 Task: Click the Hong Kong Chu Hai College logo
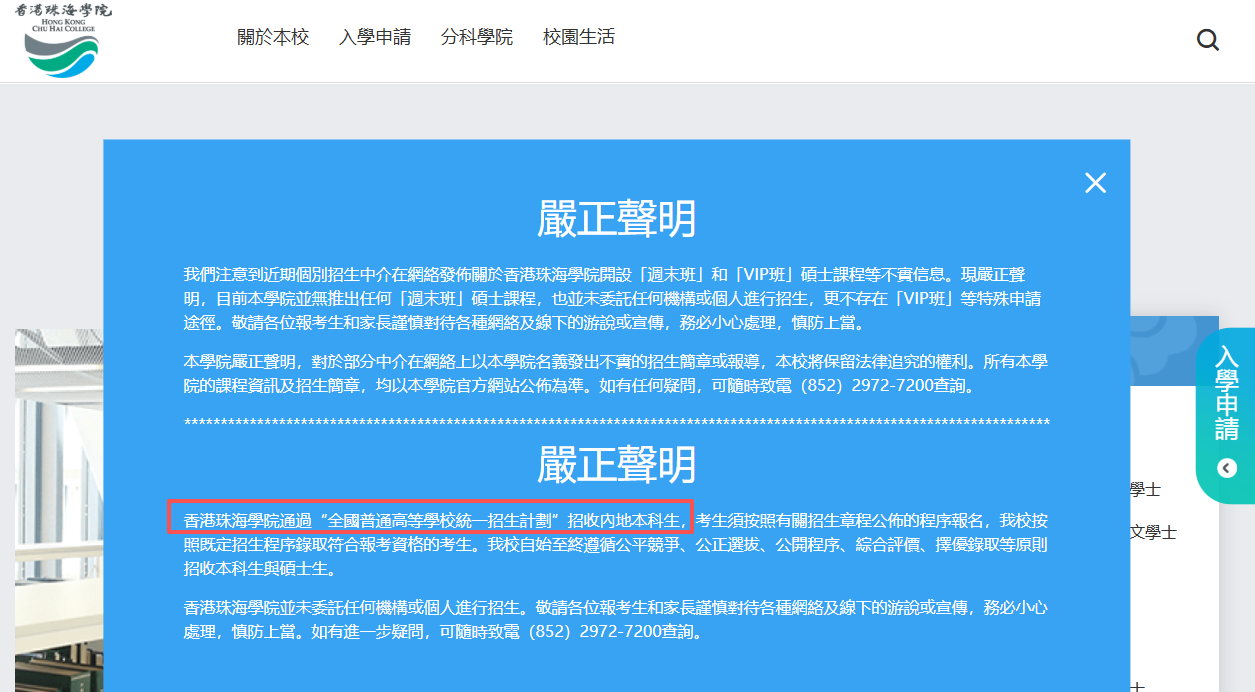pos(62,45)
